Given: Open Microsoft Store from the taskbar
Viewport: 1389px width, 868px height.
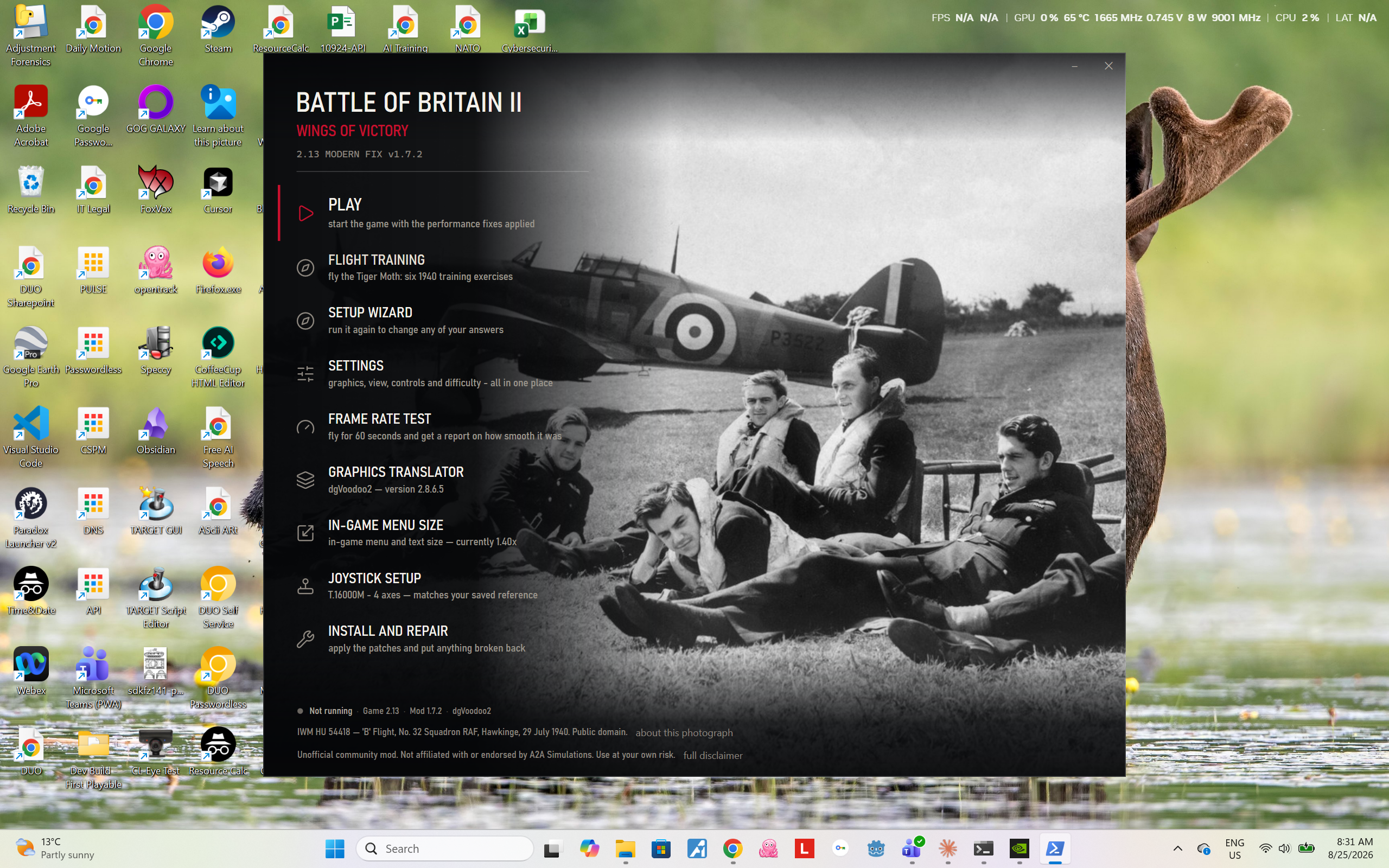Looking at the screenshot, I should pyautogui.click(x=661, y=848).
